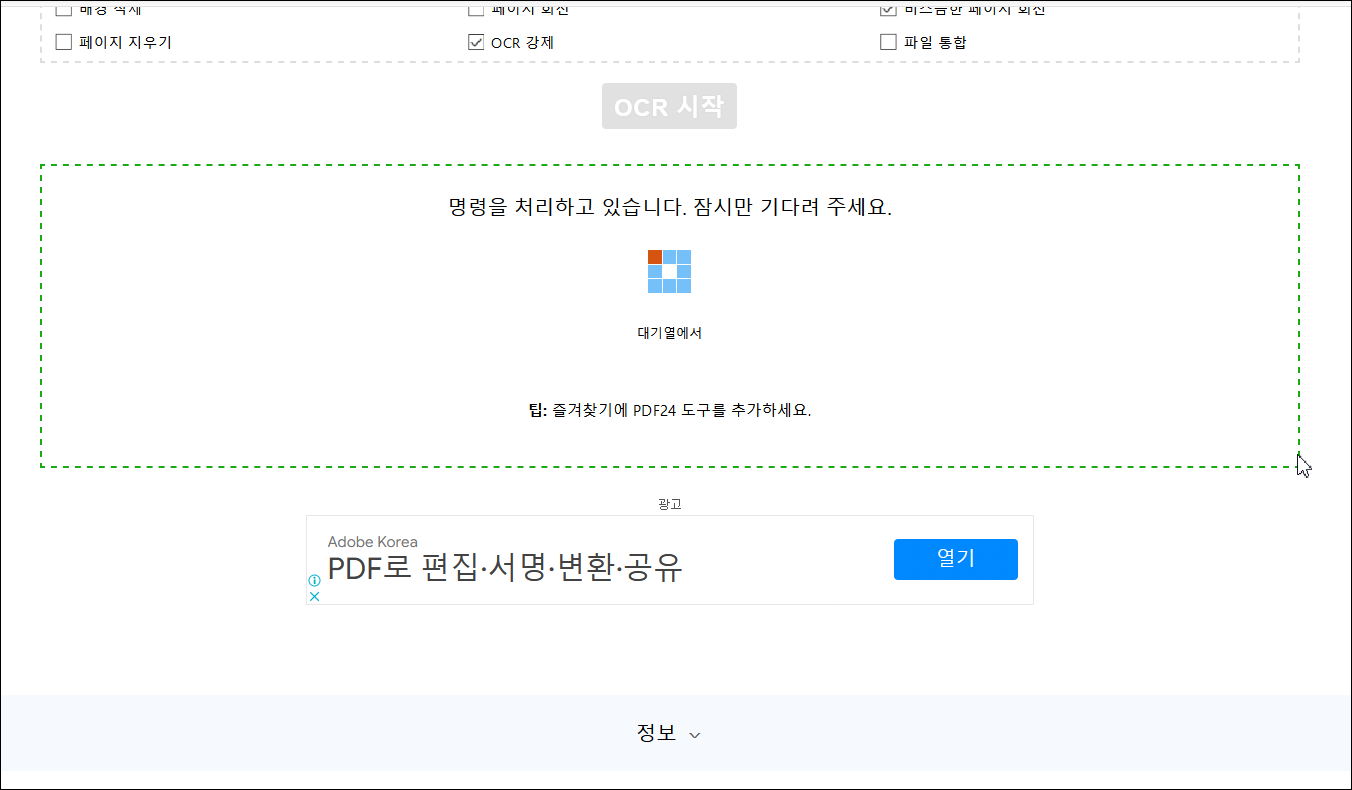Close the ad with the X icon
The width and height of the screenshot is (1352, 790).
[x=314, y=596]
